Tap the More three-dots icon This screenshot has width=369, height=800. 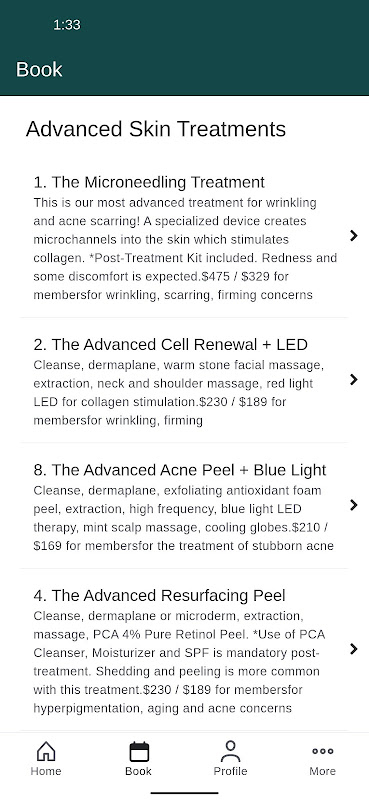323,751
